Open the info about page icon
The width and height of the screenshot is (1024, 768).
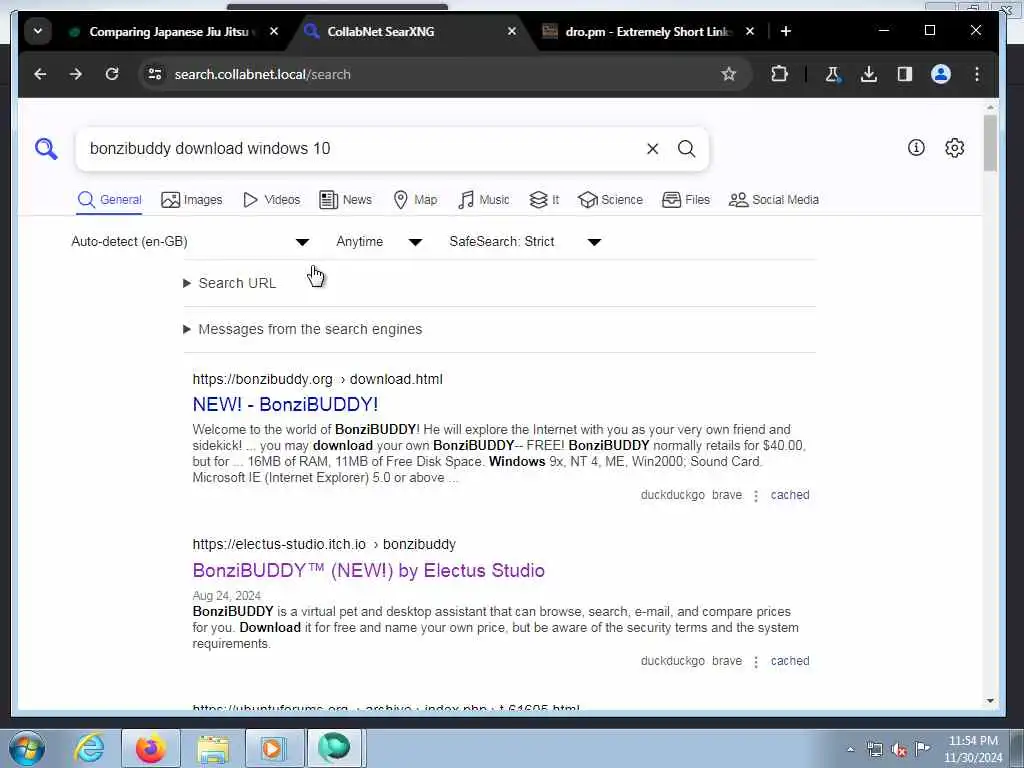(x=916, y=148)
